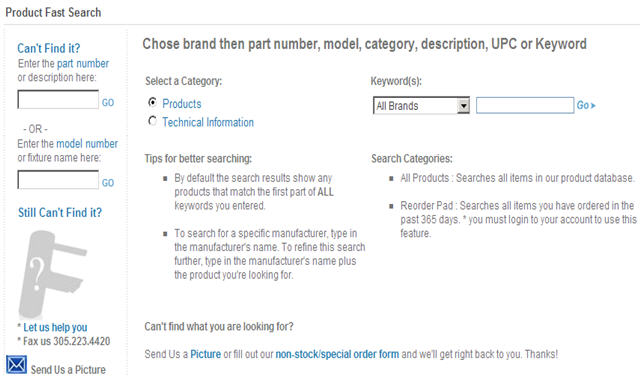The image size is (640, 389).
Task: Open the Let us help you link
Action: pyautogui.click(x=55, y=327)
